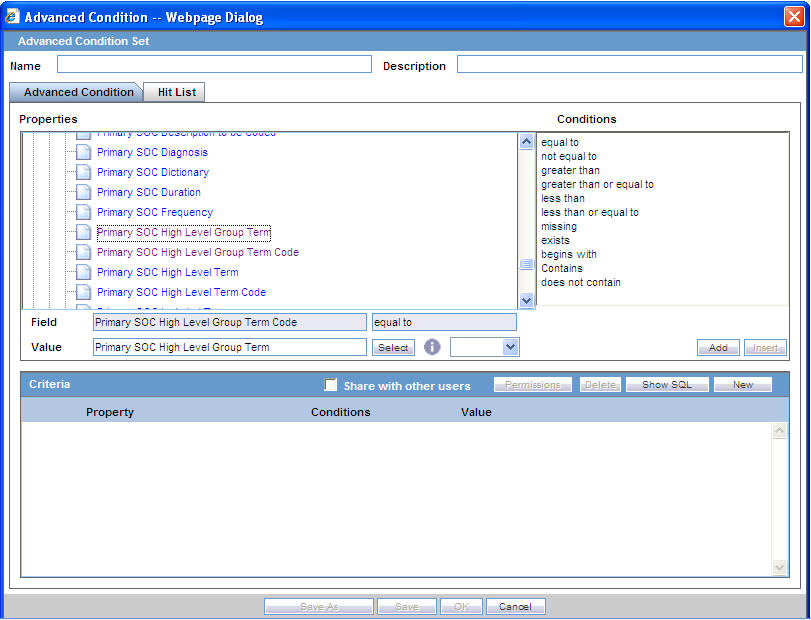The image size is (811, 620).
Task: Click the dialog icon in the title bar
Action: click(x=12, y=15)
